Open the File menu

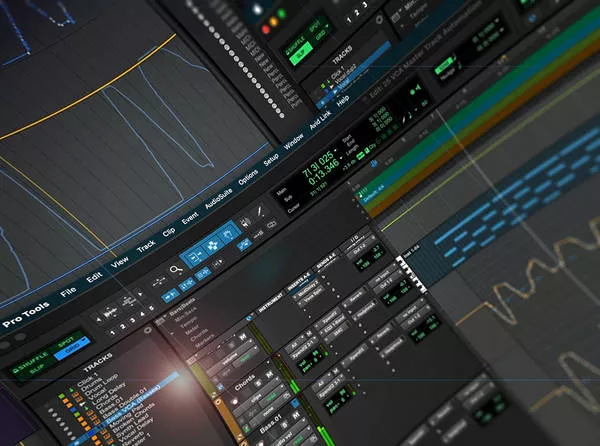pyautogui.click(x=68, y=292)
